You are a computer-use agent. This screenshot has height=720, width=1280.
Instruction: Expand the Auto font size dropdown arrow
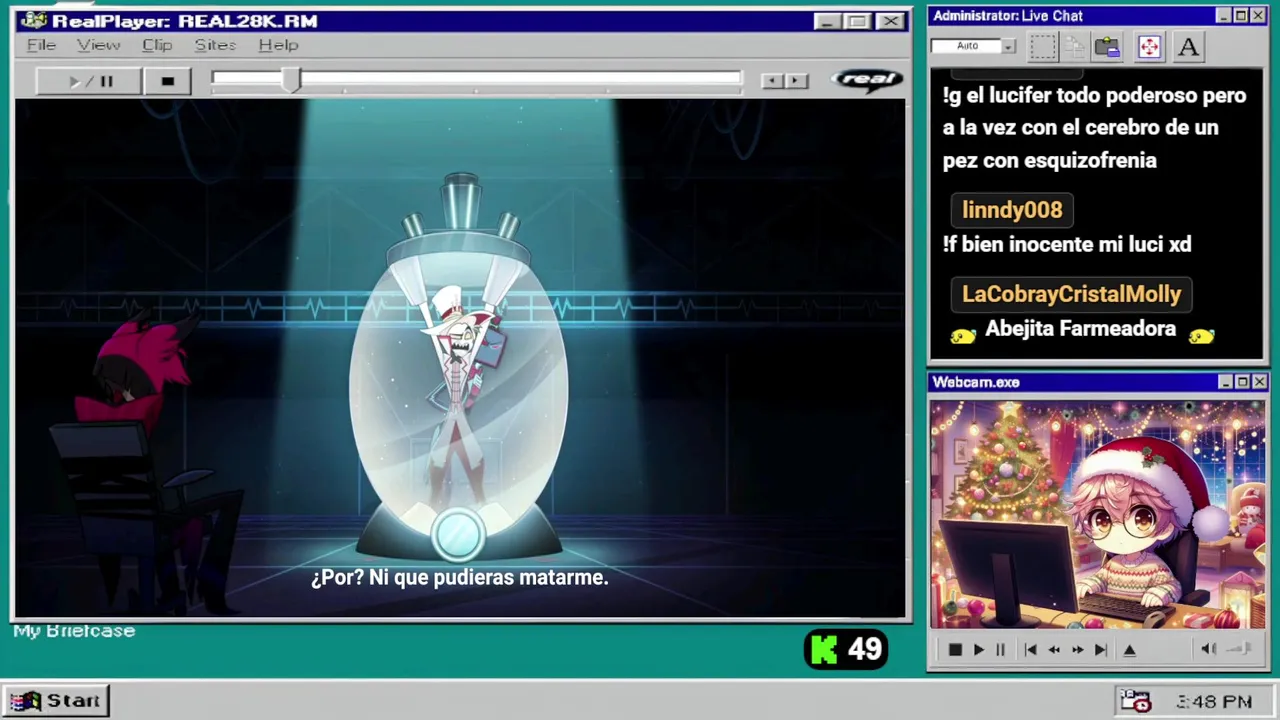(x=1009, y=46)
